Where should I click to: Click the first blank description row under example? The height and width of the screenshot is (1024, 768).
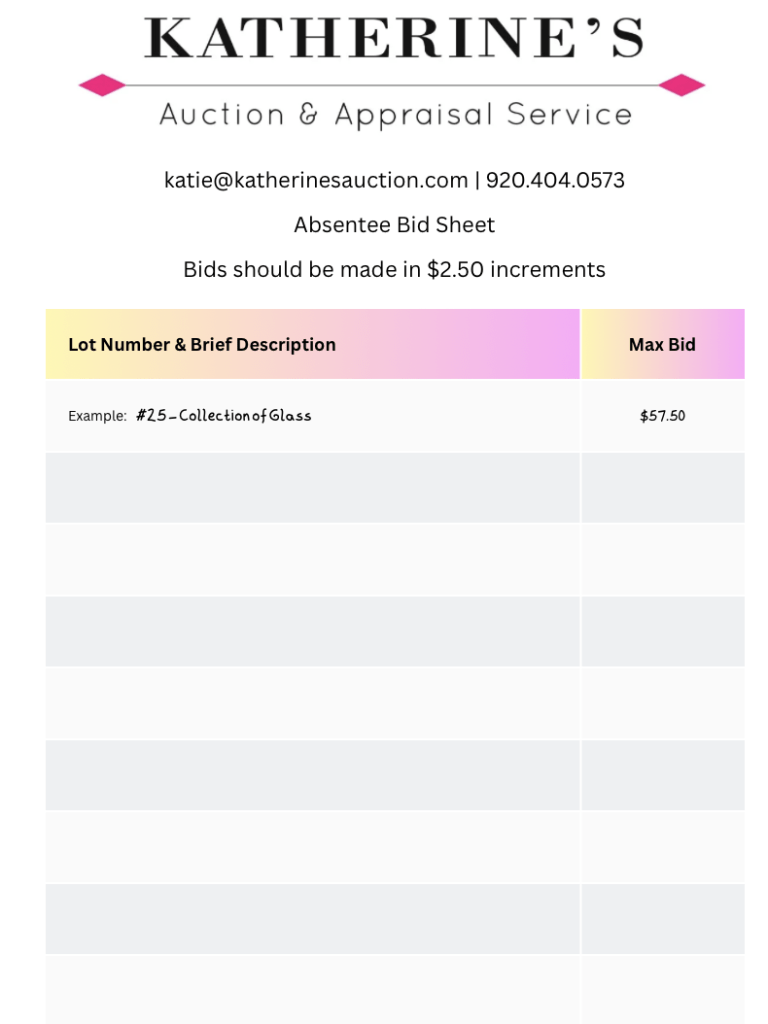(x=312, y=487)
